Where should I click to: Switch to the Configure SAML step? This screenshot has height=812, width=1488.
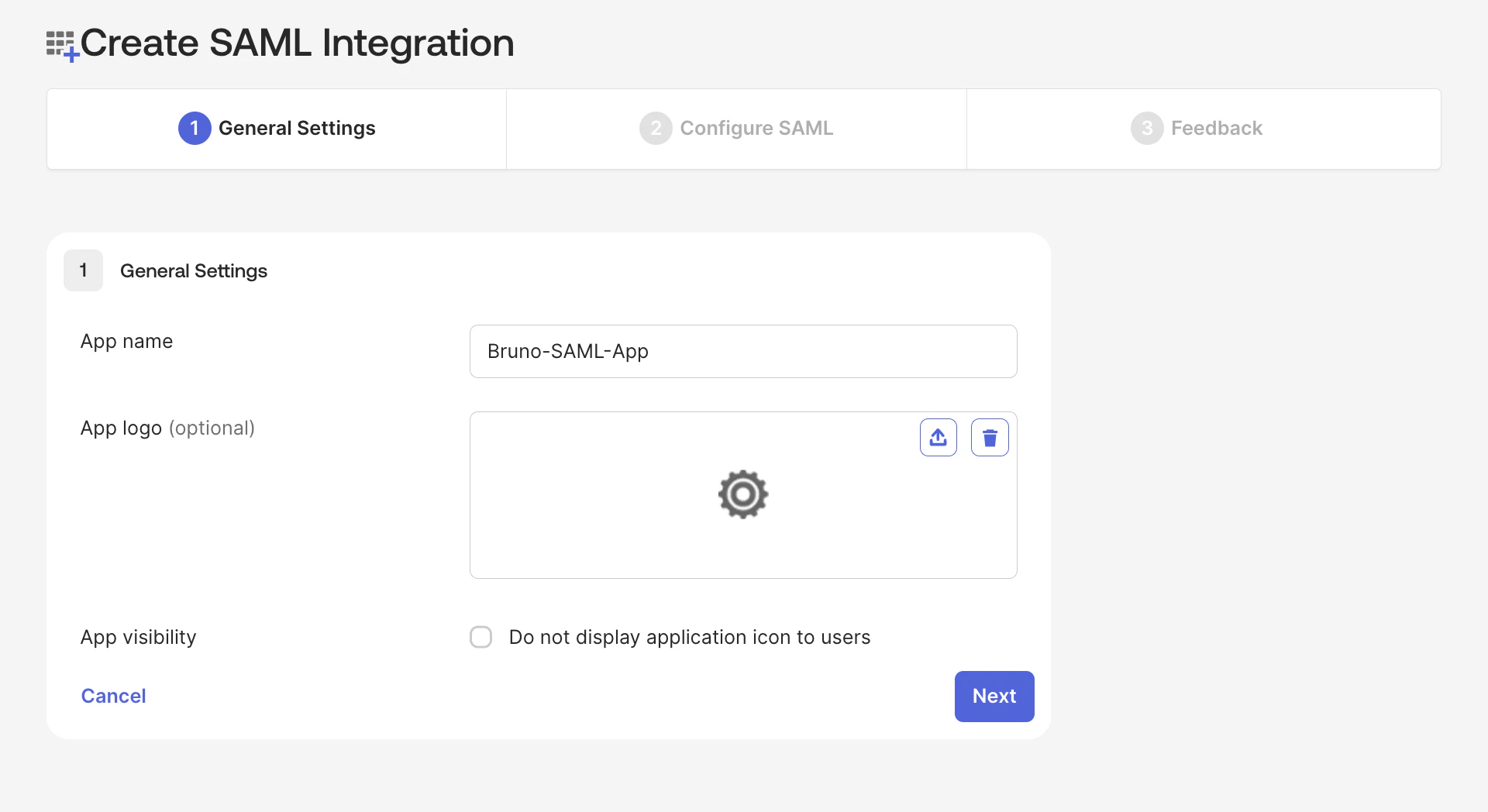click(735, 128)
